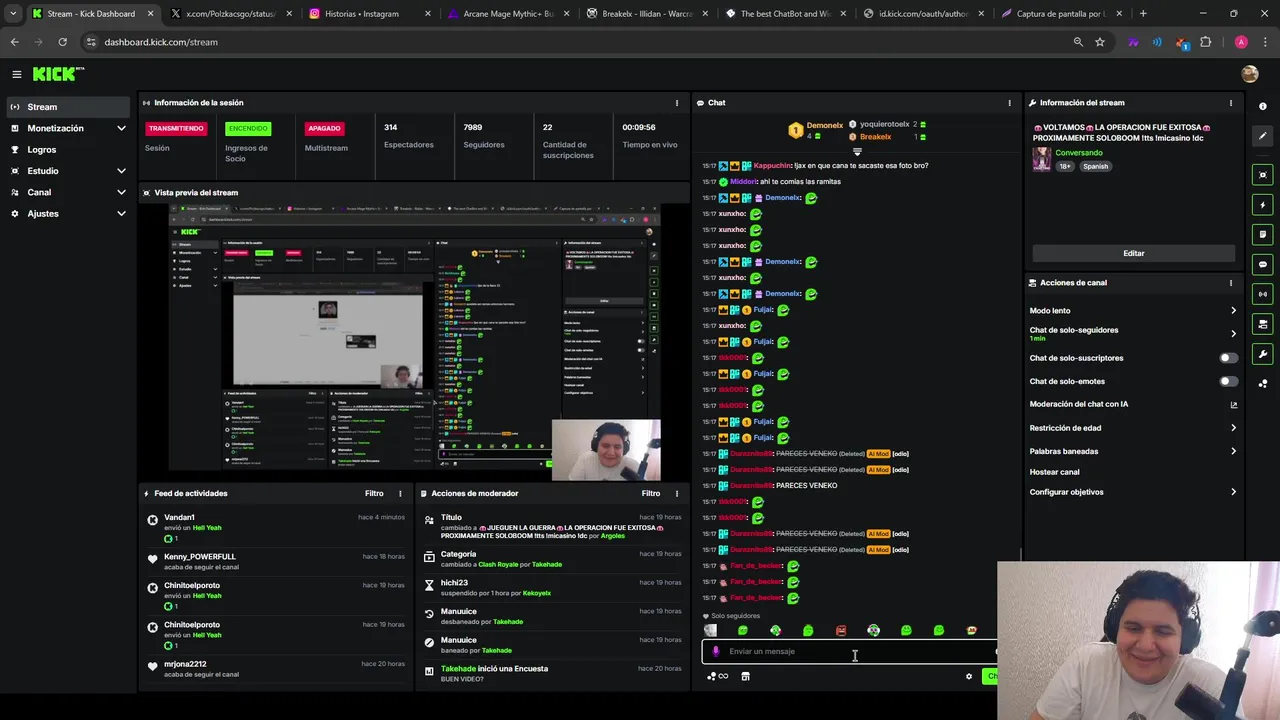Click the Vandan1 username in activity feed
1280x720 pixels.
point(179,517)
